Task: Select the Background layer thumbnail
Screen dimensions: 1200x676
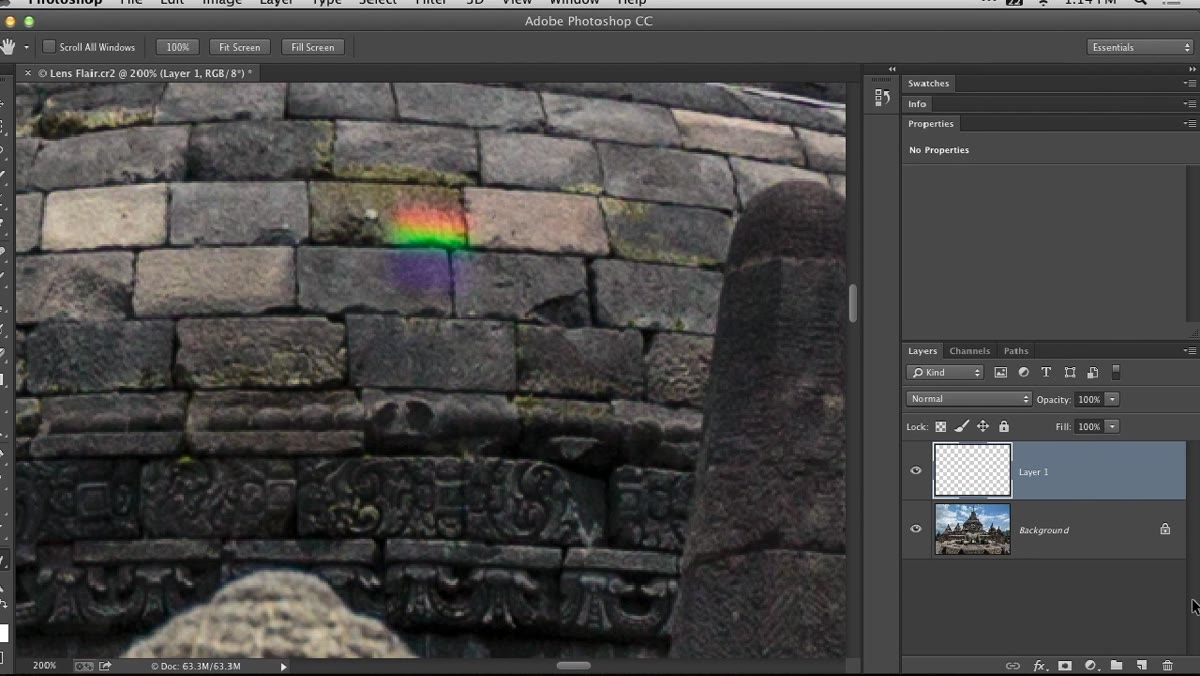Action: (972, 529)
